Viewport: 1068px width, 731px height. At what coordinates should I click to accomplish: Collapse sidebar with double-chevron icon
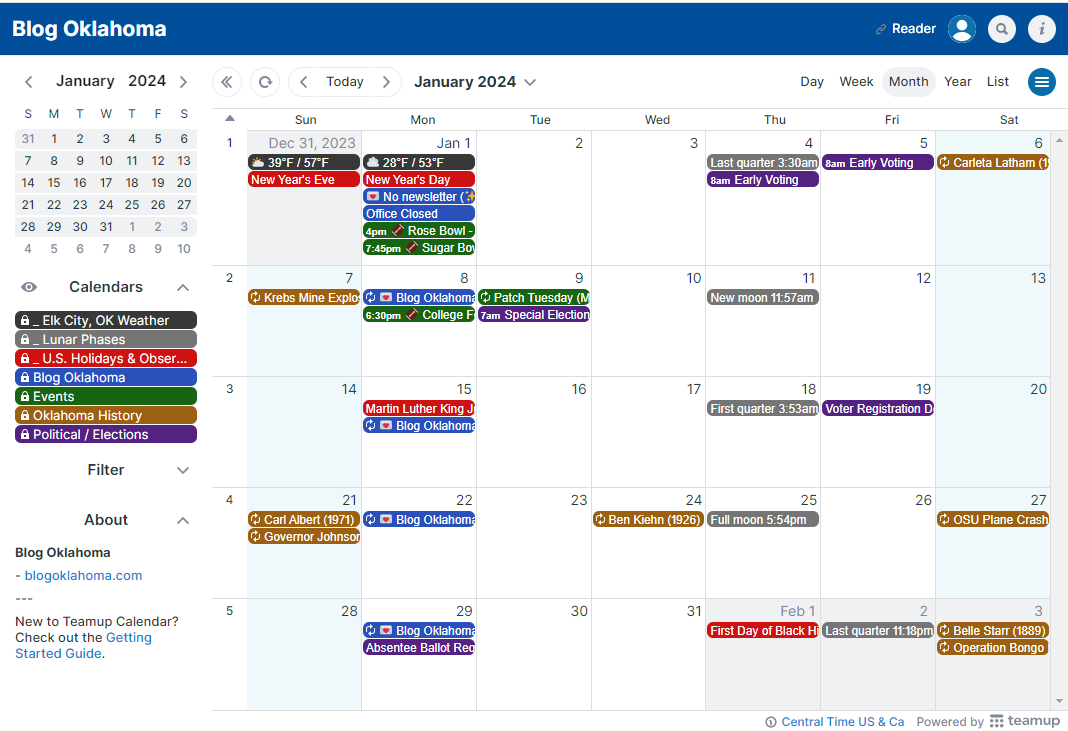[227, 82]
